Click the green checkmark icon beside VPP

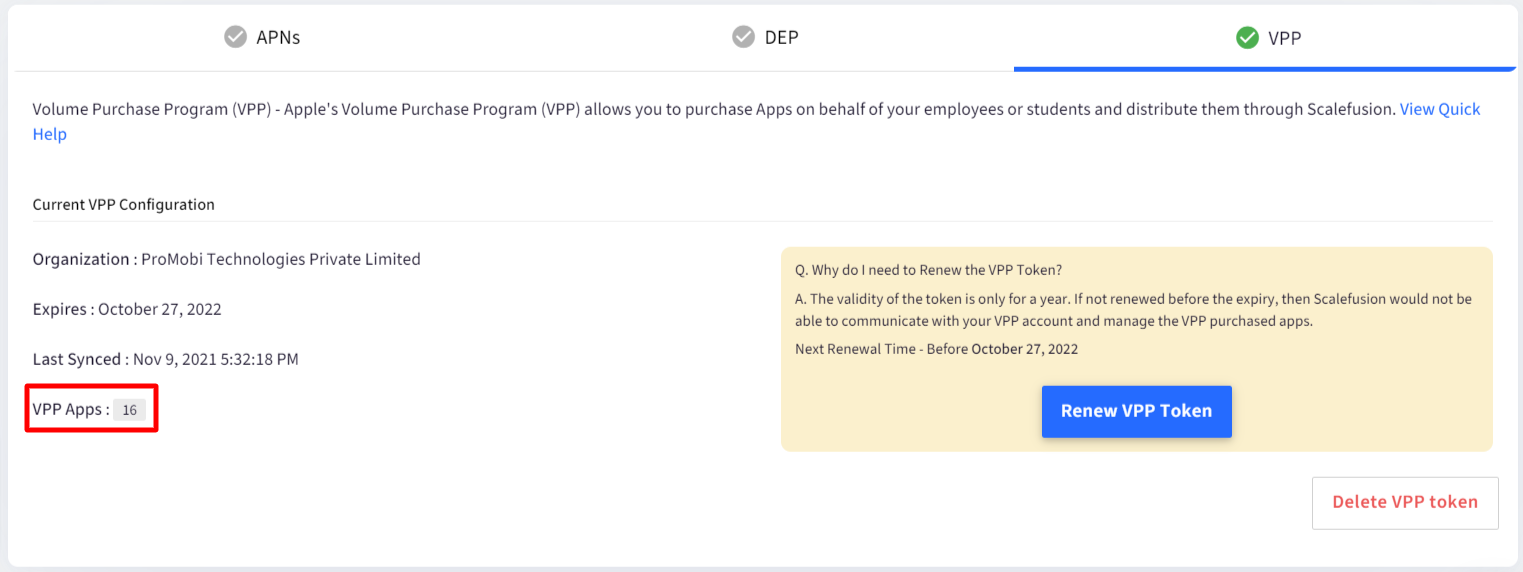(x=1247, y=38)
